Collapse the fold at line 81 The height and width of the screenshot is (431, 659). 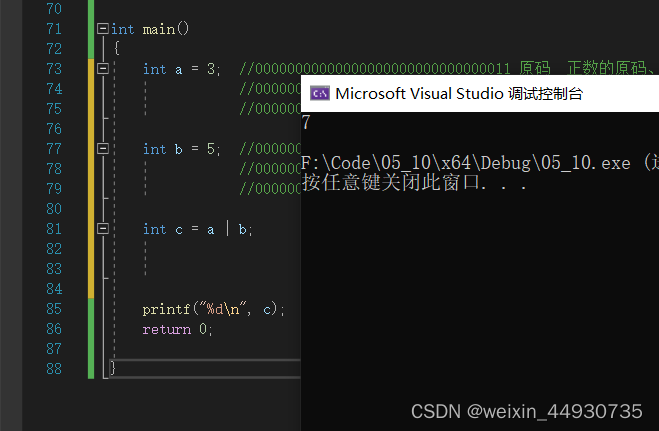pyautogui.click(x=103, y=229)
